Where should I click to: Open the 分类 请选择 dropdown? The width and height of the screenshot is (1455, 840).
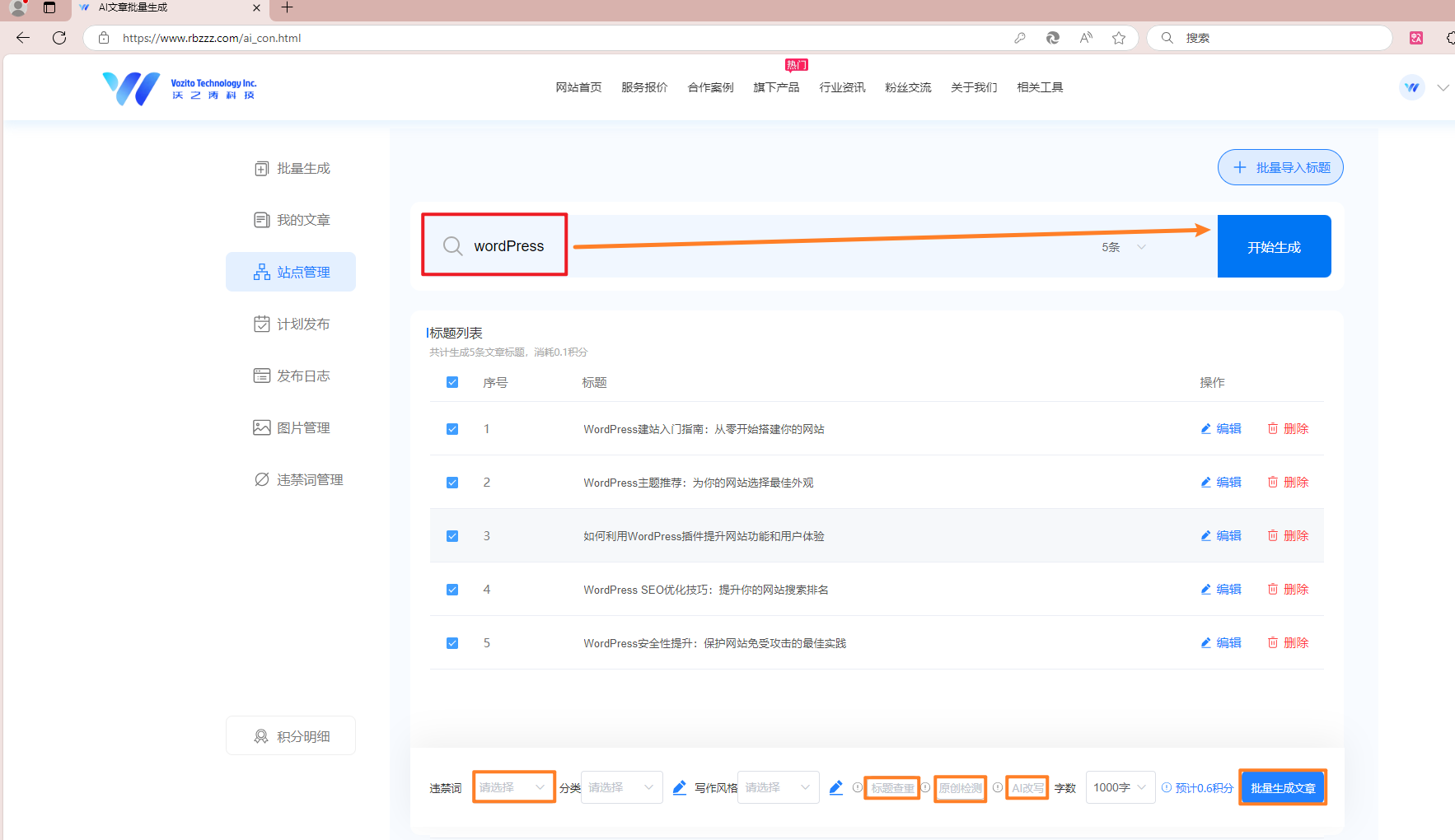point(622,787)
